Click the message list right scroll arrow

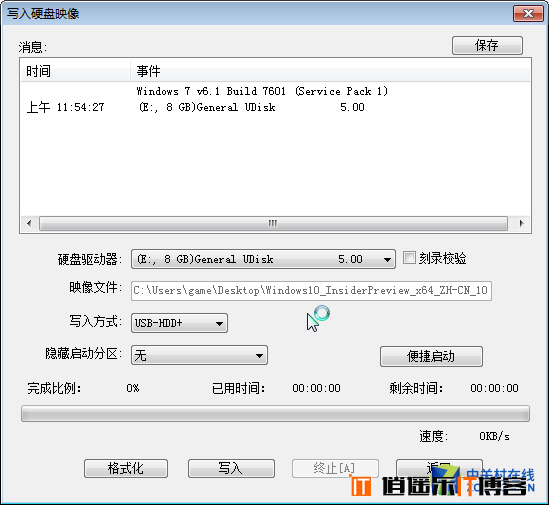[x=521, y=223]
